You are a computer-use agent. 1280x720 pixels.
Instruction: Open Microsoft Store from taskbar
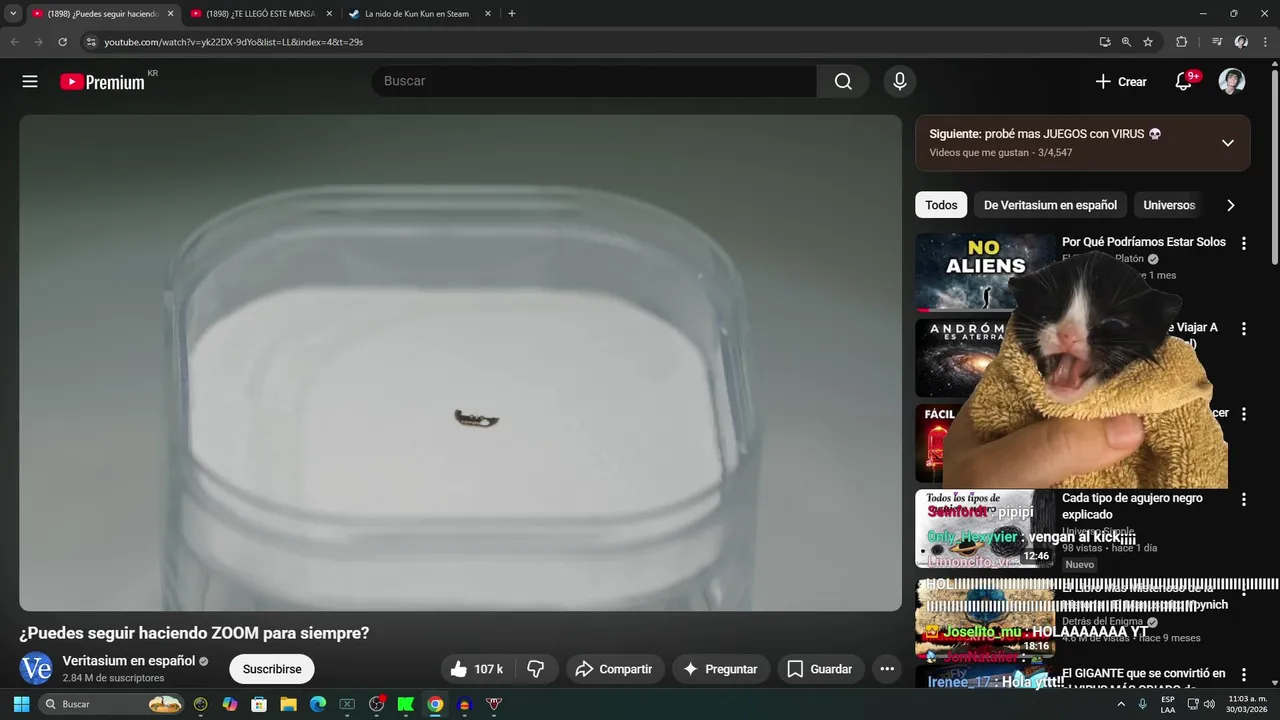pyautogui.click(x=259, y=704)
